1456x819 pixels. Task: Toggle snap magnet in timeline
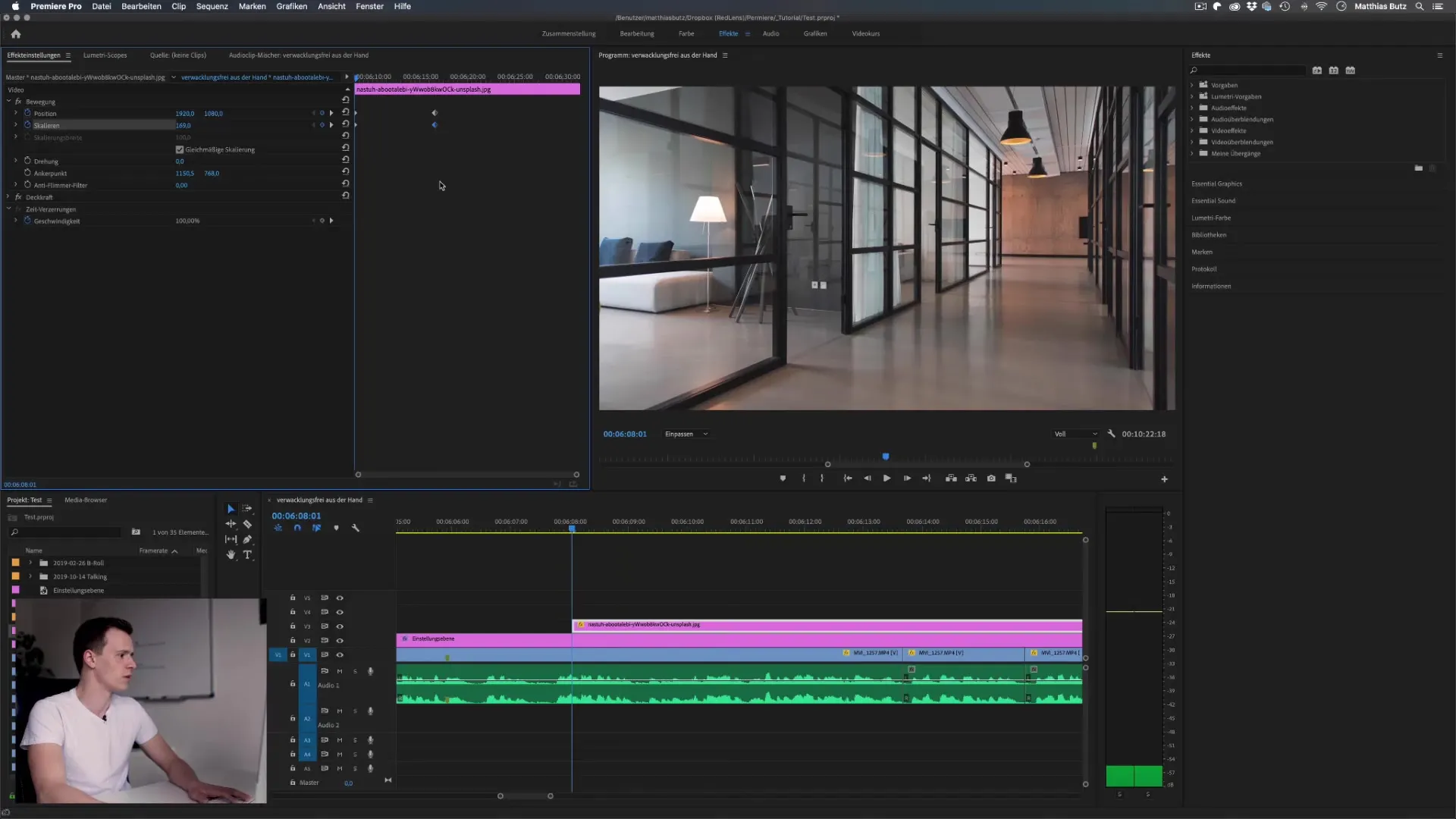point(297,528)
